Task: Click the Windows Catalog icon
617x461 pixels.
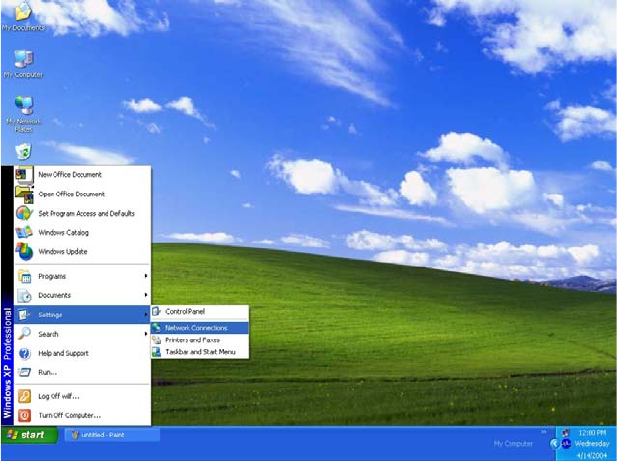Action: [24, 232]
